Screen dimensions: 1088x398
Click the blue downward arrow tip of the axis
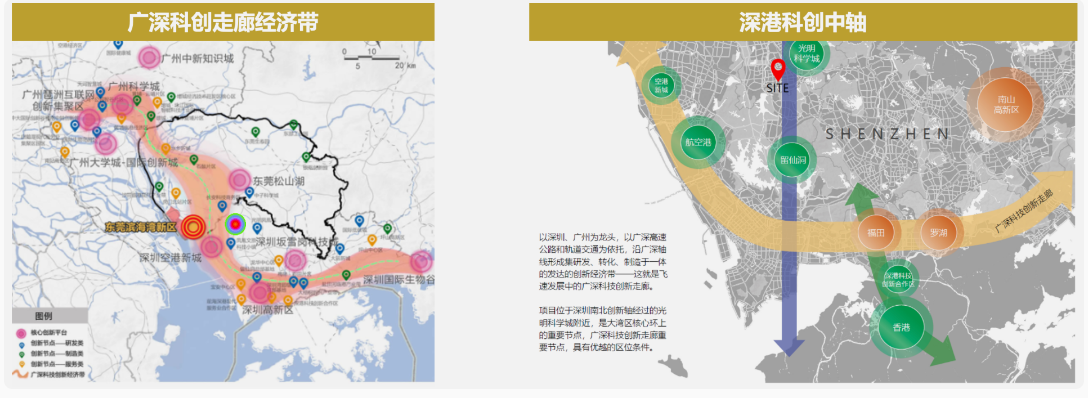coord(789,348)
